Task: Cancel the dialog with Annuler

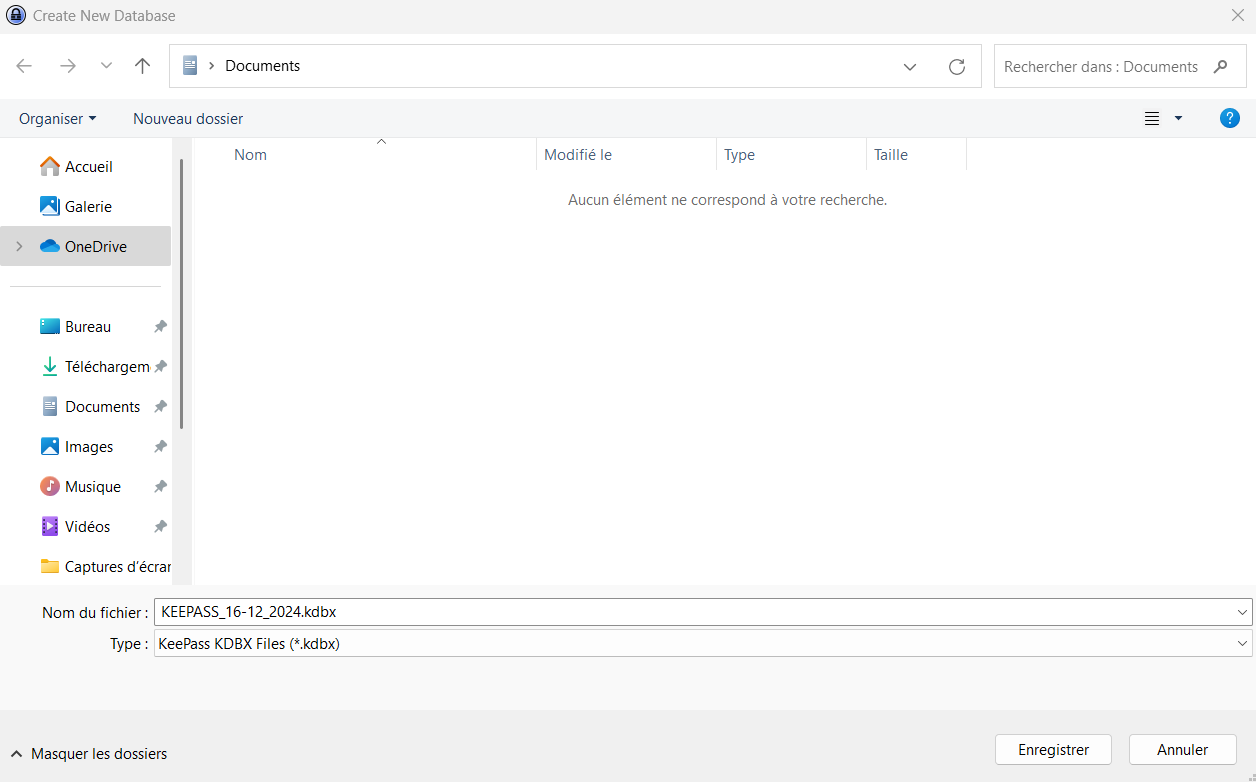Action: (1182, 749)
